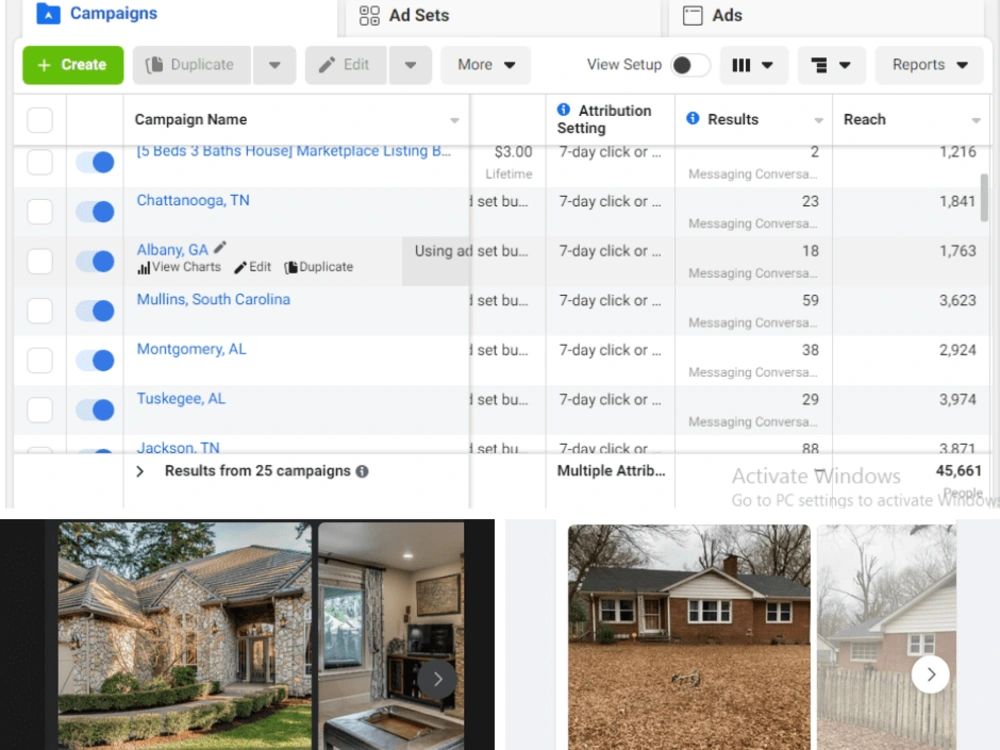This screenshot has width=1000, height=750.
Task: Open the Tuskegee, AL campaign link
Action: point(181,399)
